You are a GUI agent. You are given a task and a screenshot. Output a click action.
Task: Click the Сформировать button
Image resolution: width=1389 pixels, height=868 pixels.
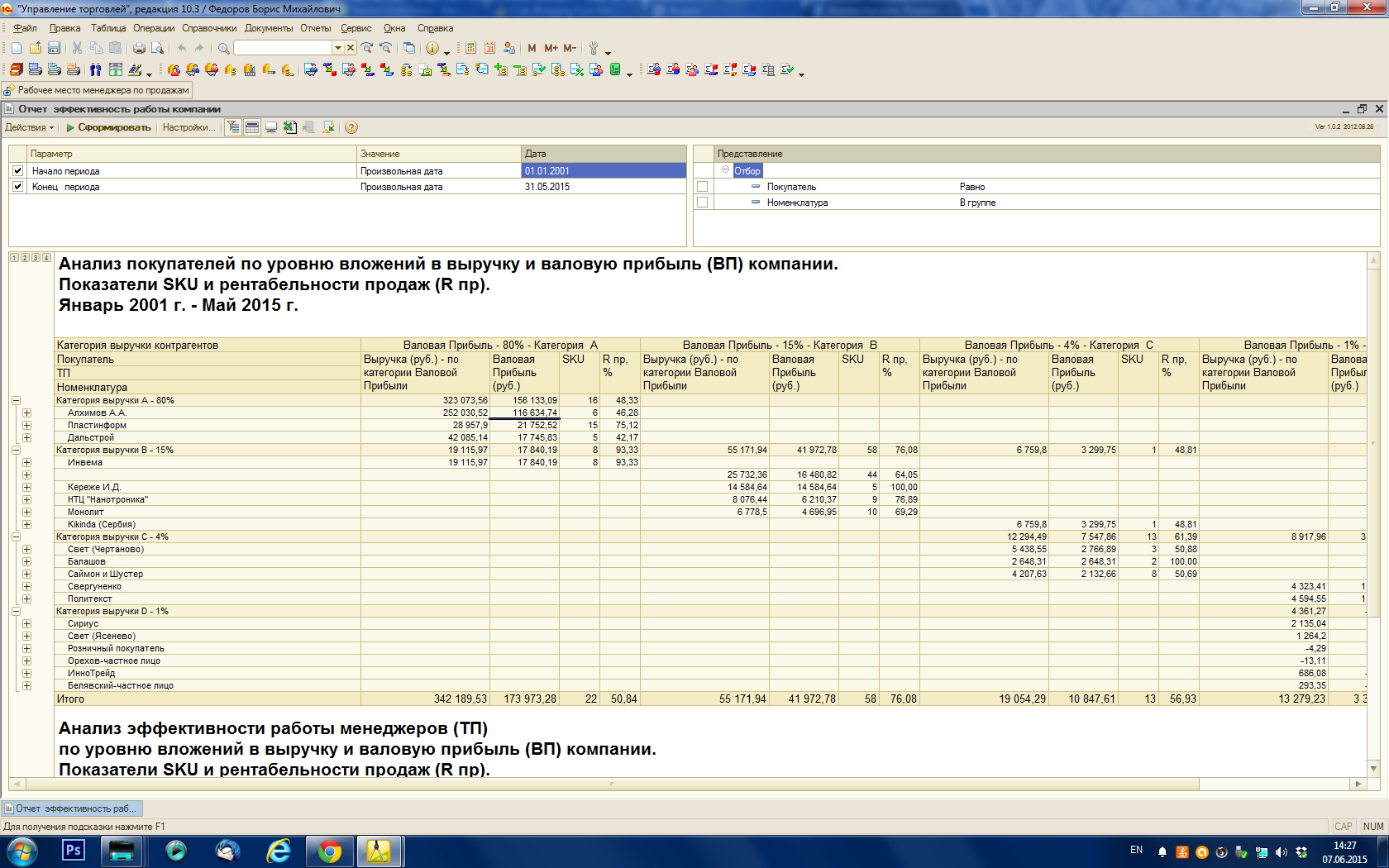(108, 127)
